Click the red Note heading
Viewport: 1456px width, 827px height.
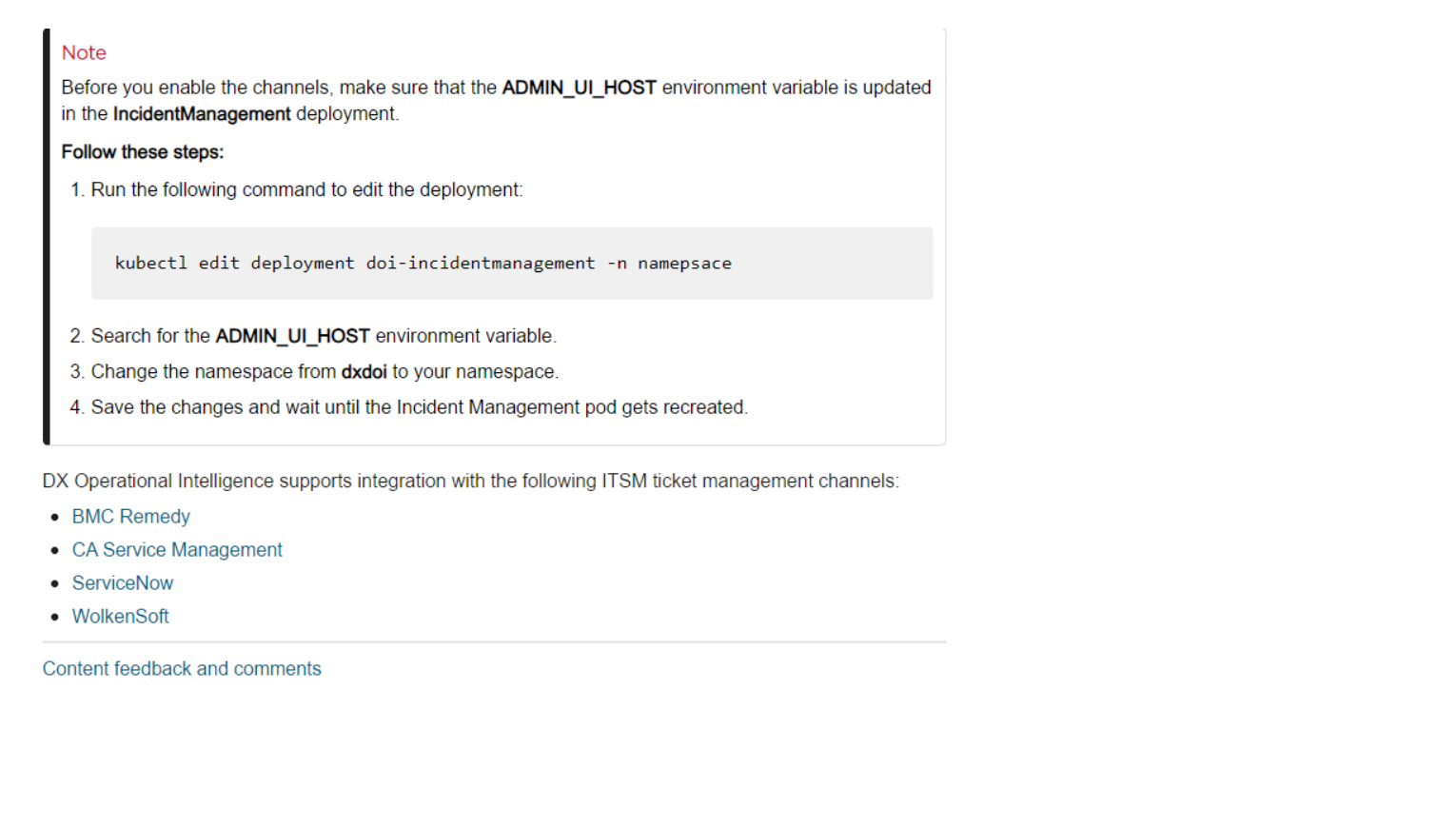tap(84, 53)
